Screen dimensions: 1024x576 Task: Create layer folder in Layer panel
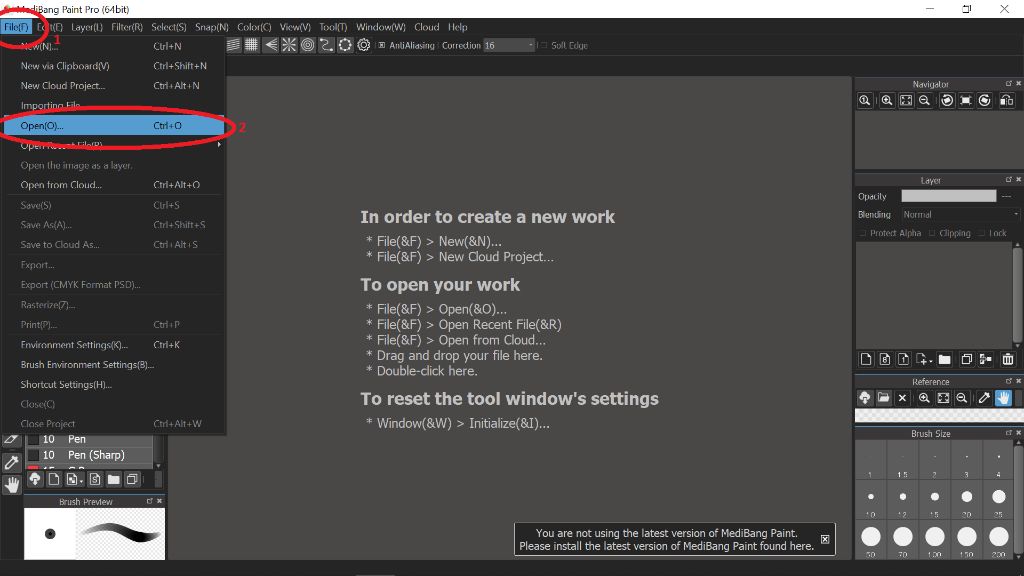944,359
